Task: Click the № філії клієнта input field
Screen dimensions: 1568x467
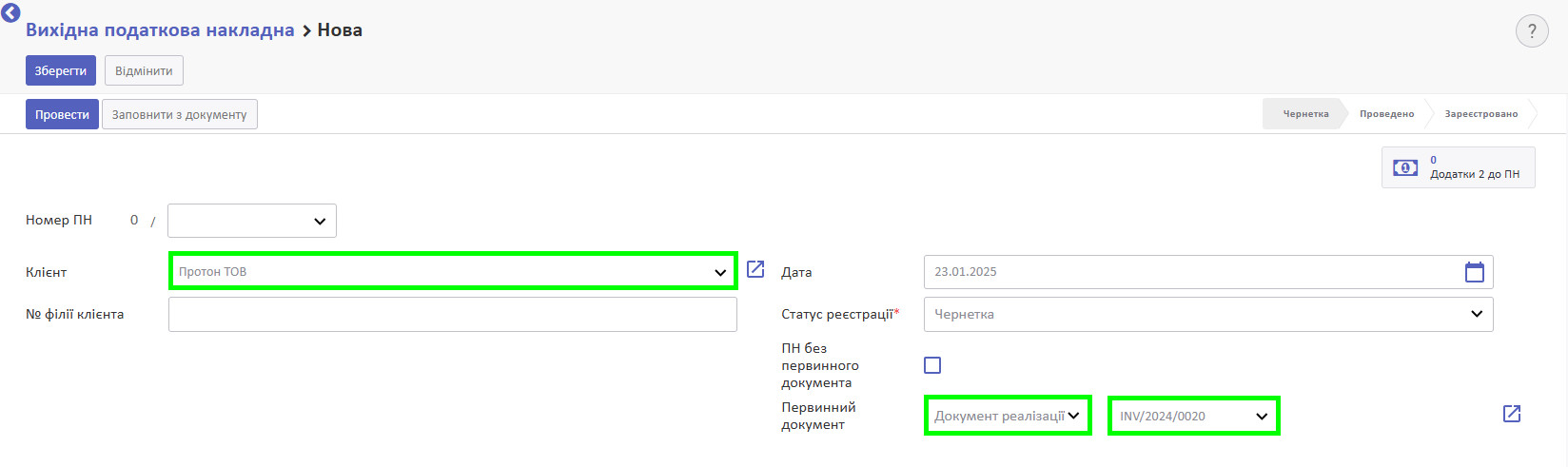Action: 453,314
